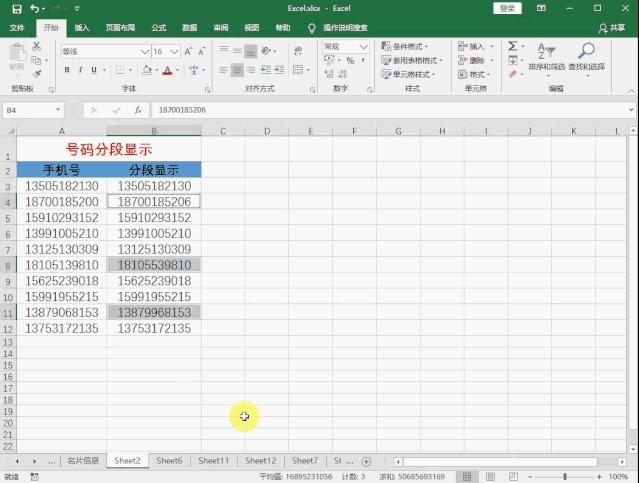Viewport: 639px width, 483px height.
Task: Click the login (登录) button
Action: [507, 8]
